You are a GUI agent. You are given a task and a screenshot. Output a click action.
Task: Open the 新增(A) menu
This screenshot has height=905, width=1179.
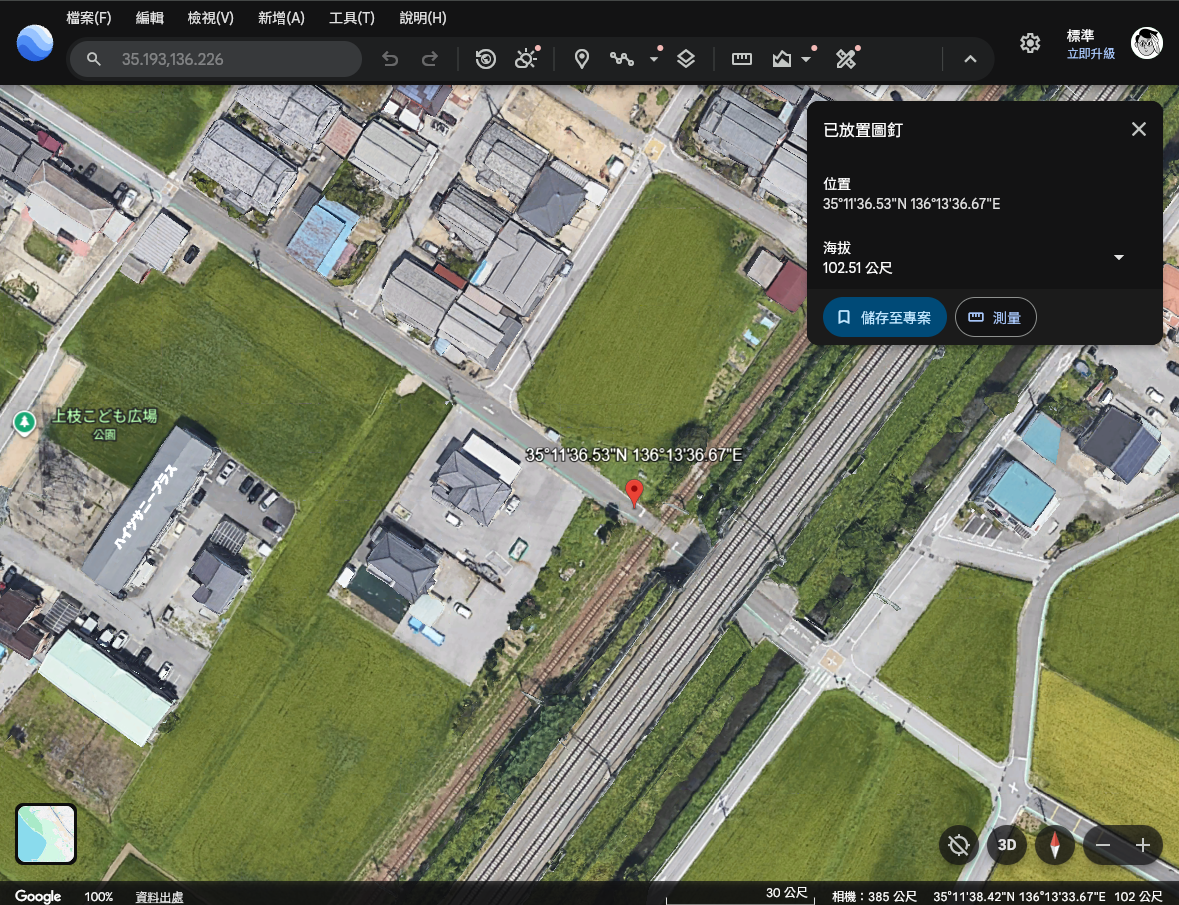281,18
